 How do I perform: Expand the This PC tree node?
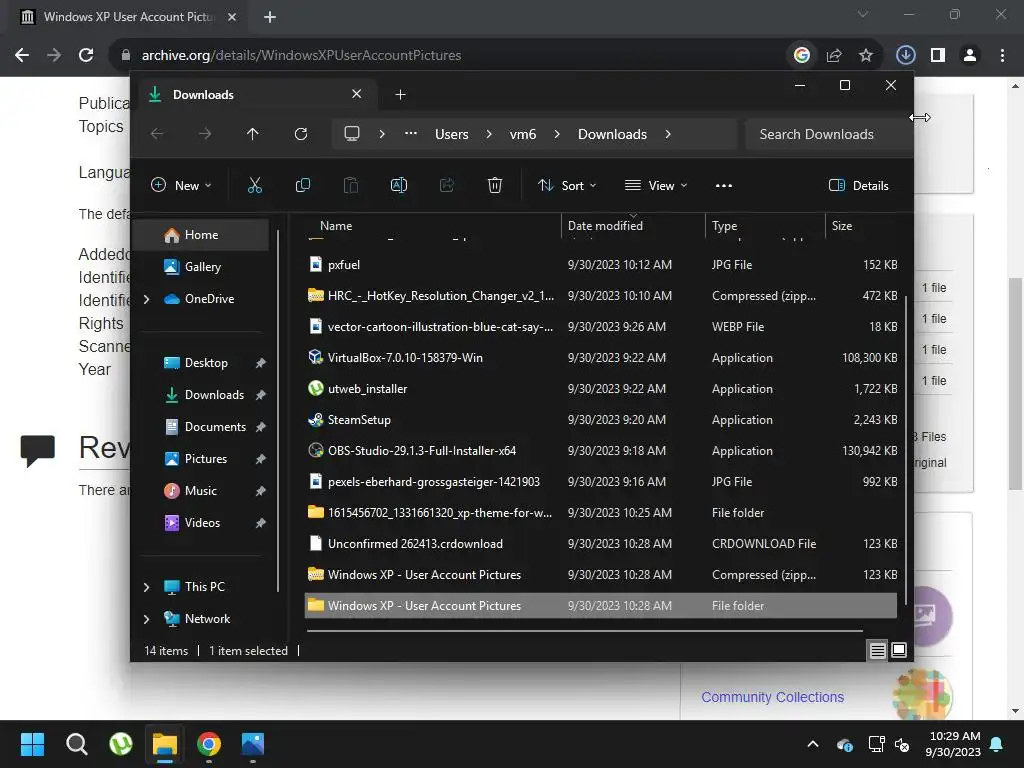click(146, 587)
